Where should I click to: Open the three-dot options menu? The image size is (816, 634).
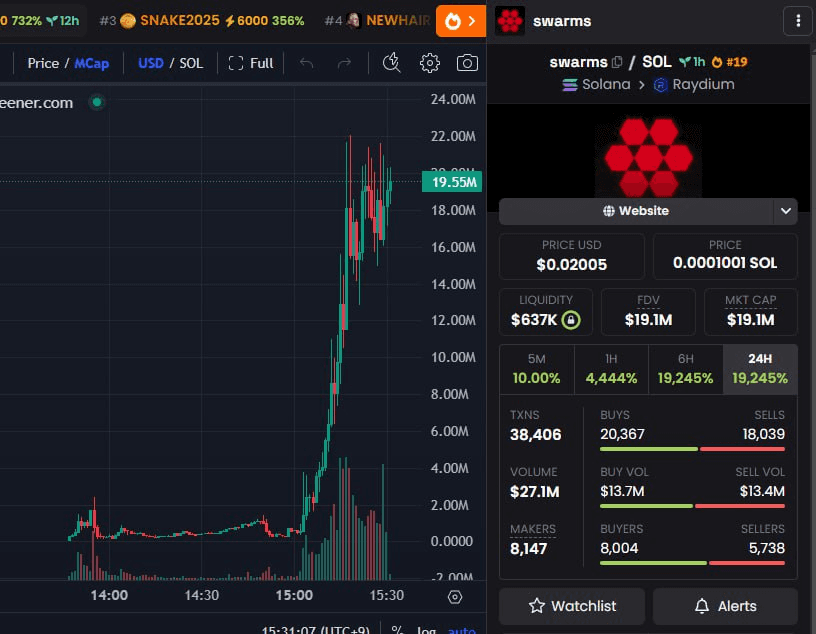tap(797, 20)
